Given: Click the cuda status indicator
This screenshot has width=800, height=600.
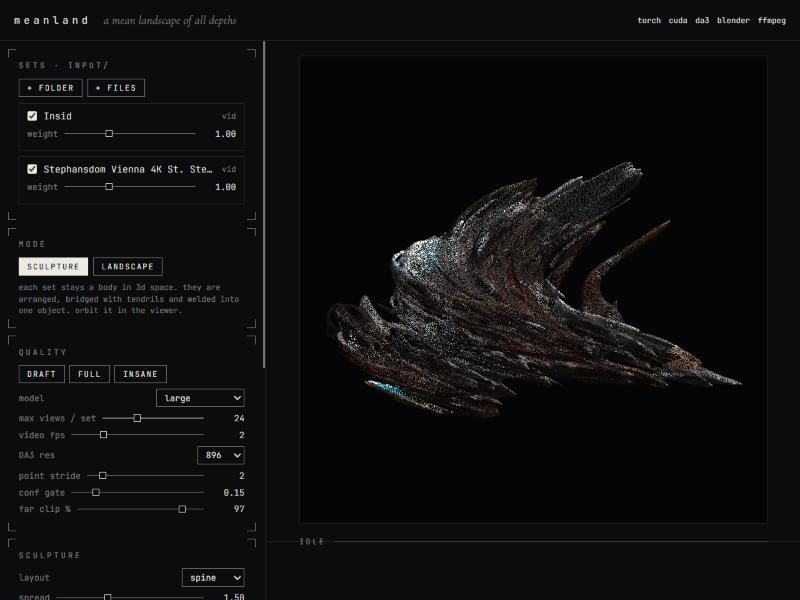Looking at the screenshot, I should point(678,20).
